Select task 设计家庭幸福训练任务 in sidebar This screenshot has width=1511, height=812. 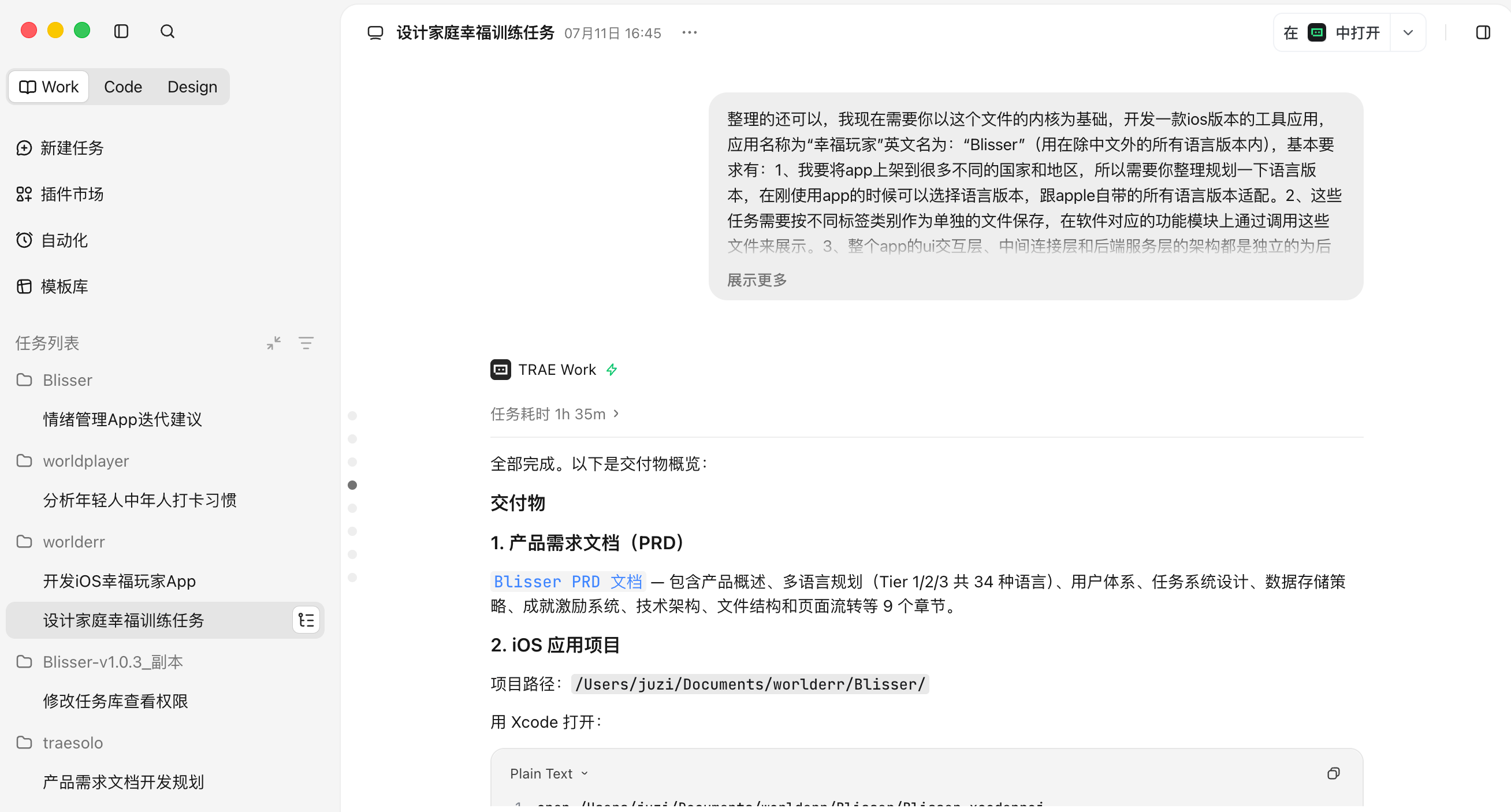(165, 620)
